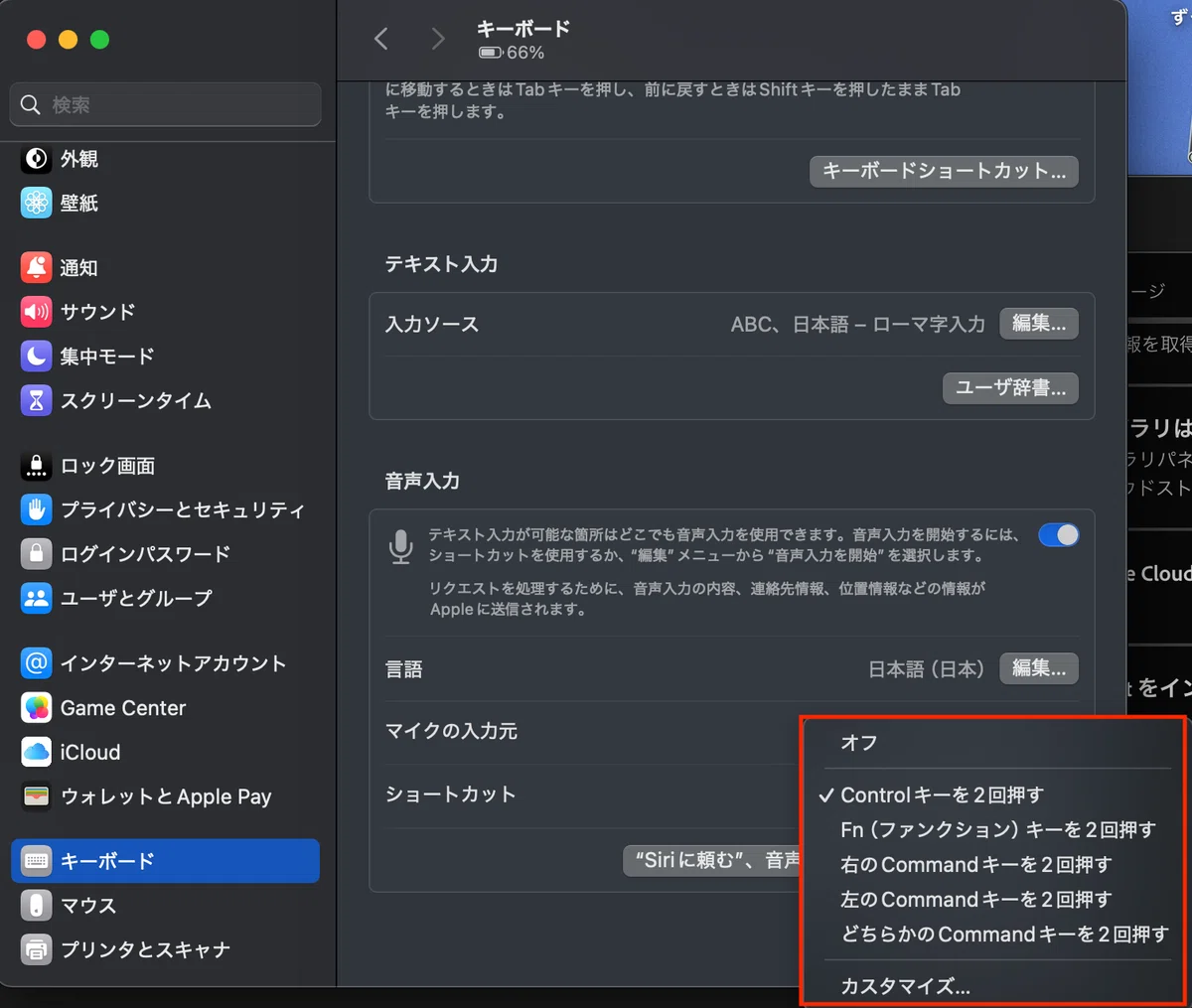Click the Game Center icon
1192x1008 pixels.
37,707
